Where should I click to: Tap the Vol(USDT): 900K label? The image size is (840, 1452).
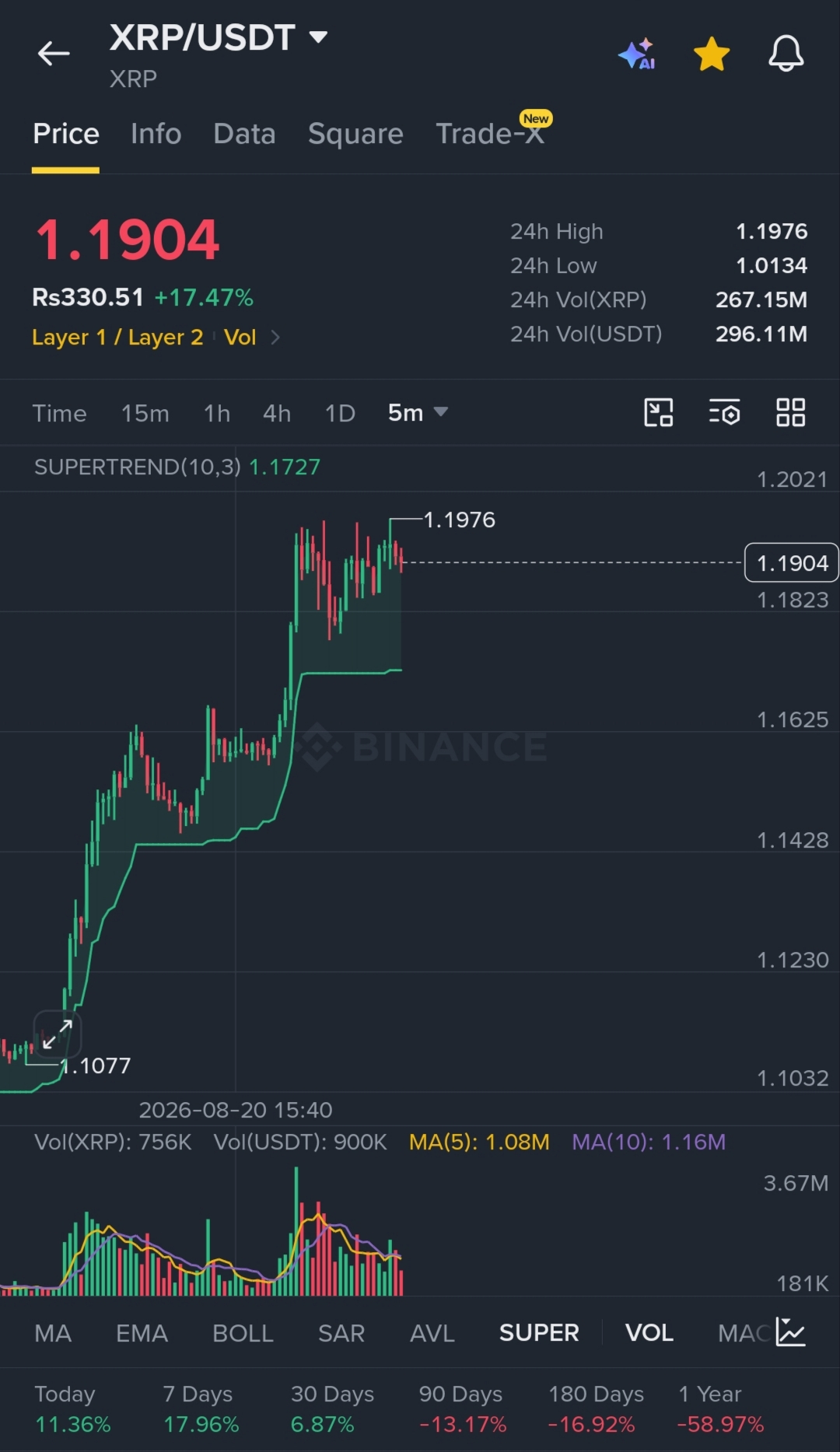300,1142
